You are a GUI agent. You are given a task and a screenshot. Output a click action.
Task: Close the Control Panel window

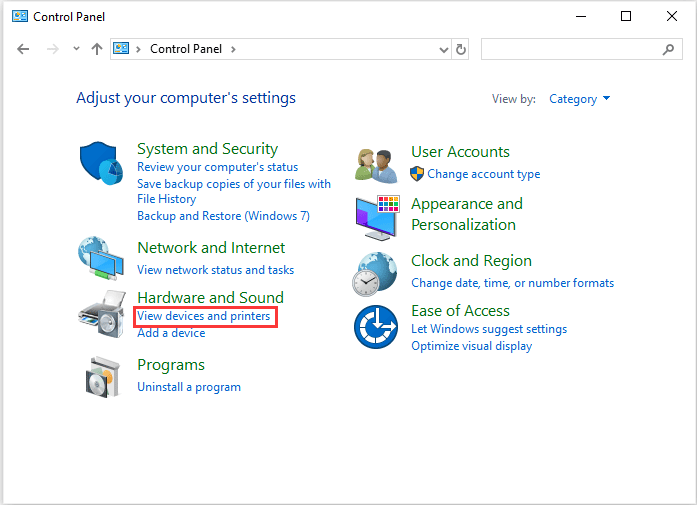[672, 16]
